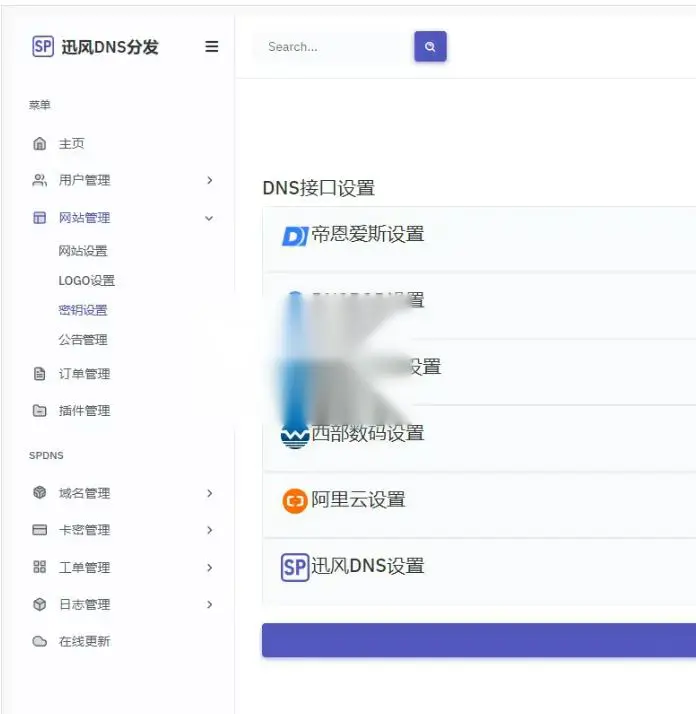Click the 菜单 section label
The width and height of the screenshot is (696, 714).
[x=40, y=105]
